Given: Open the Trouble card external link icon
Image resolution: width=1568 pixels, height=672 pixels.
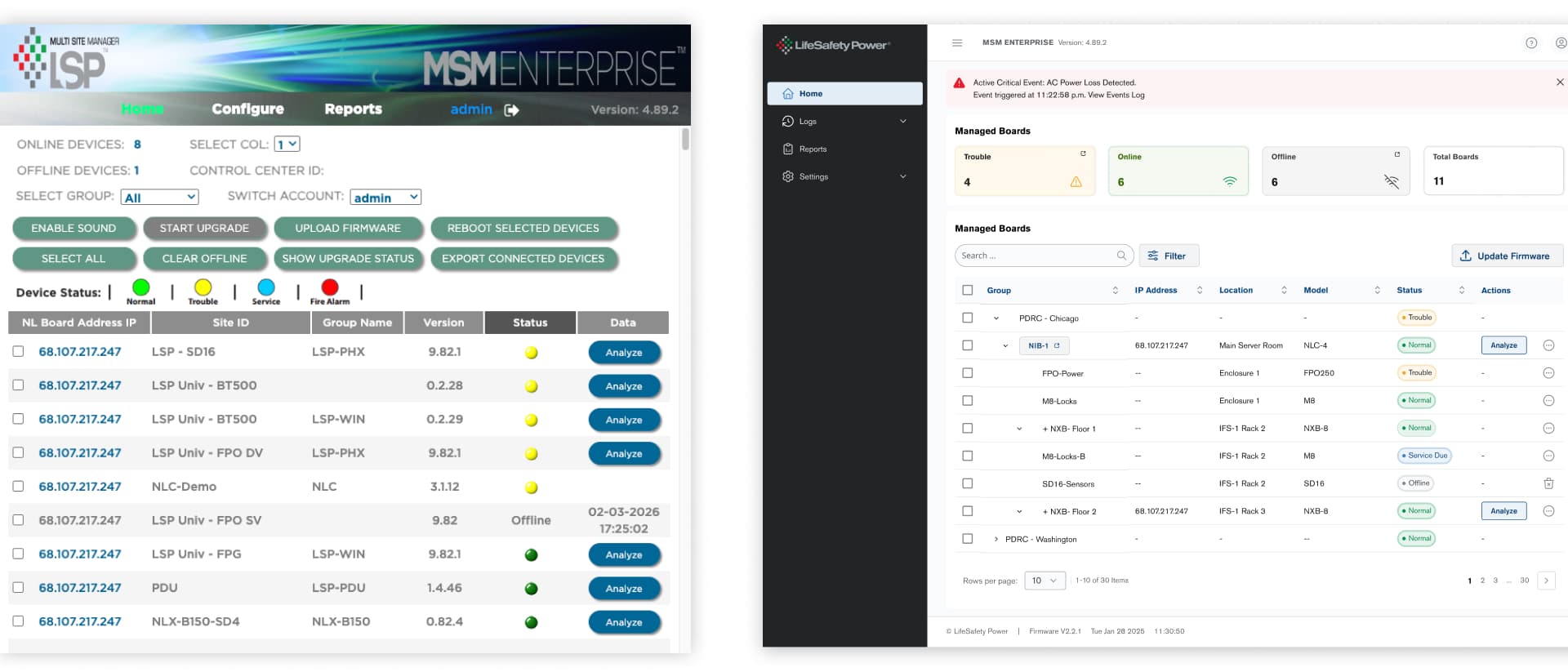Looking at the screenshot, I should tap(1083, 154).
